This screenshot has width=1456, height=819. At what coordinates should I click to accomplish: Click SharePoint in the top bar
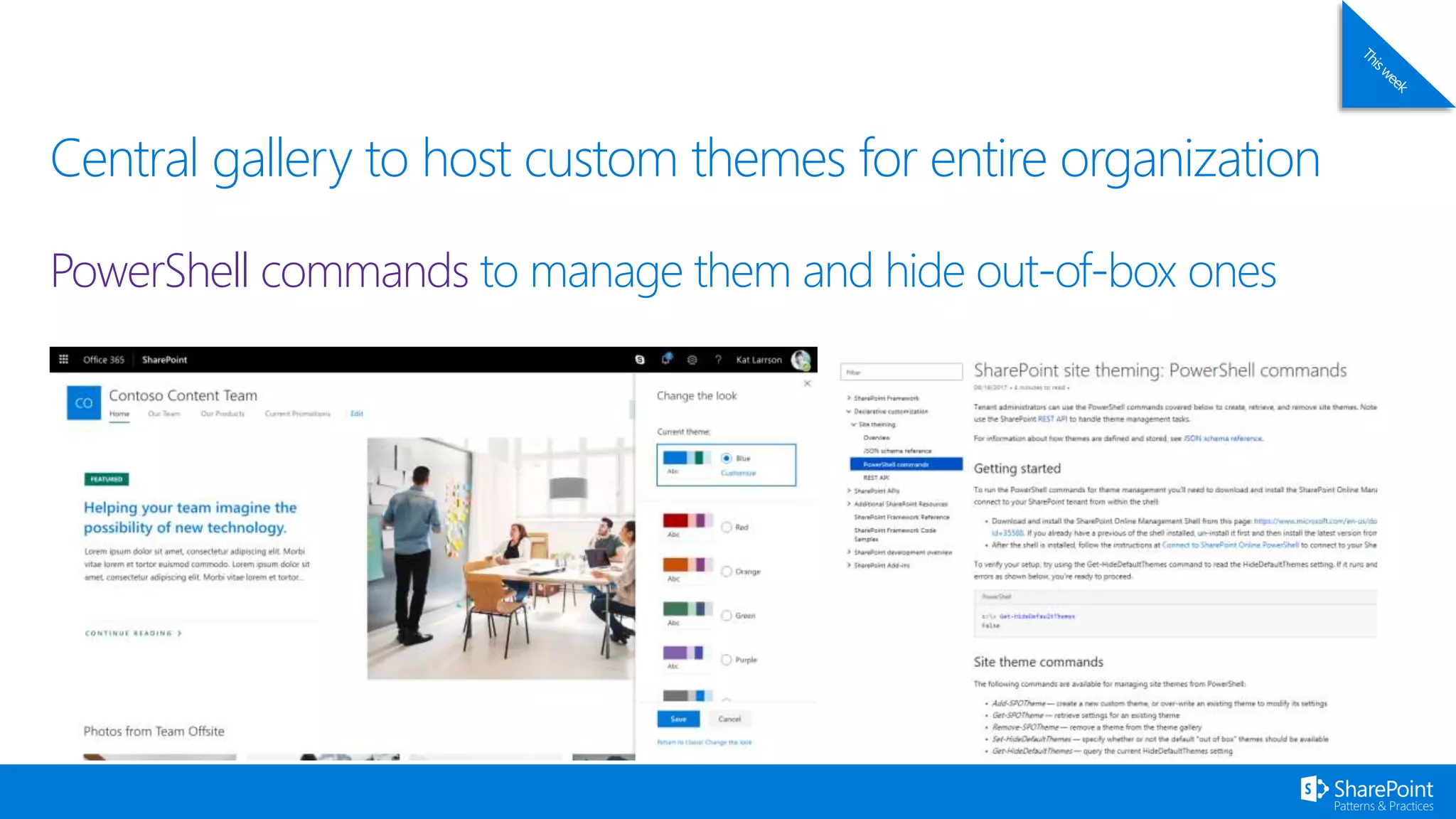[164, 360]
